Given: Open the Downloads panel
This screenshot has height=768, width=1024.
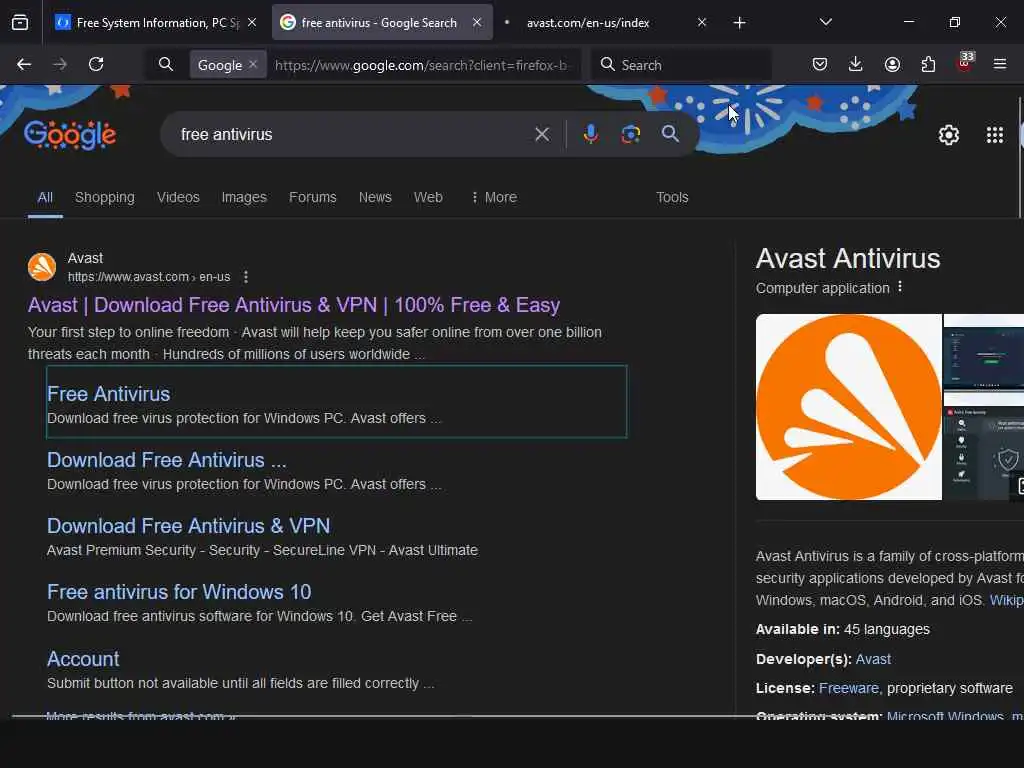Looking at the screenshot, I should point(856,64).
